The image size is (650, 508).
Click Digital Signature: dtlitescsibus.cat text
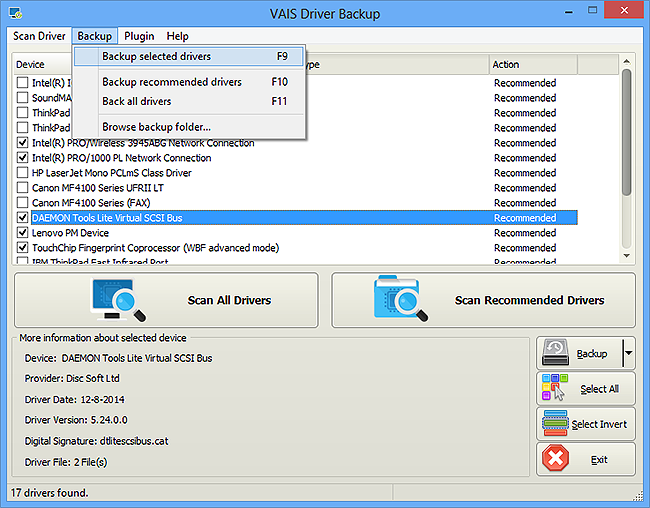pyautogui.click(x=97, y=441)
